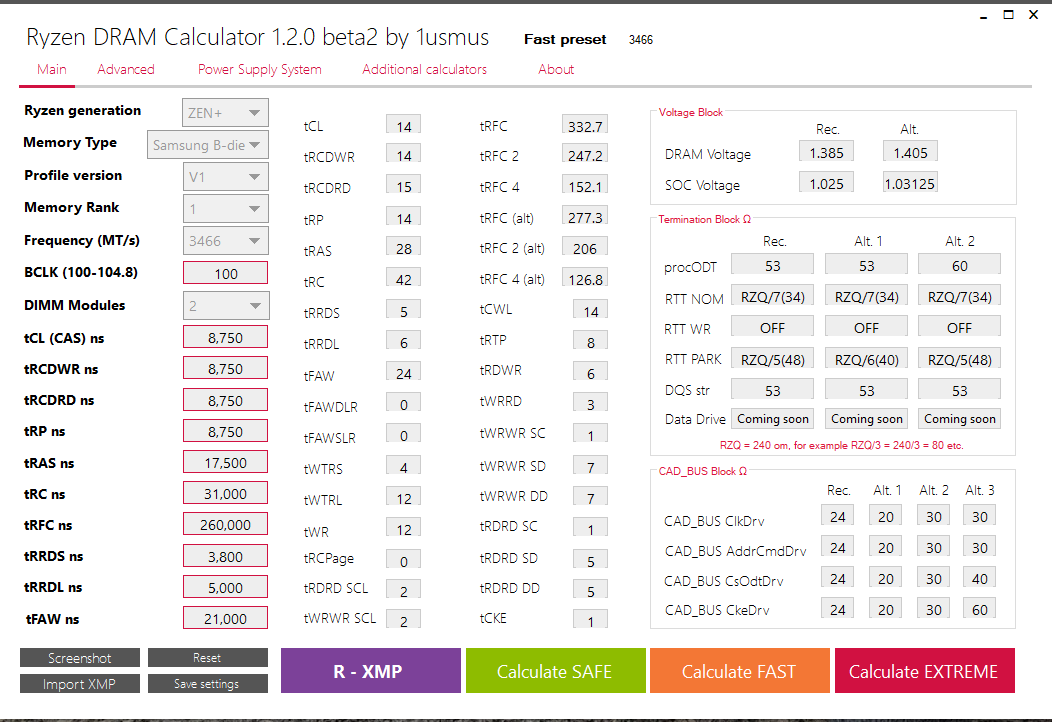The width and height of the screenshot is (1052, 722).
Task: Click Calculate EXTREME button
Action: click(925, 671)
